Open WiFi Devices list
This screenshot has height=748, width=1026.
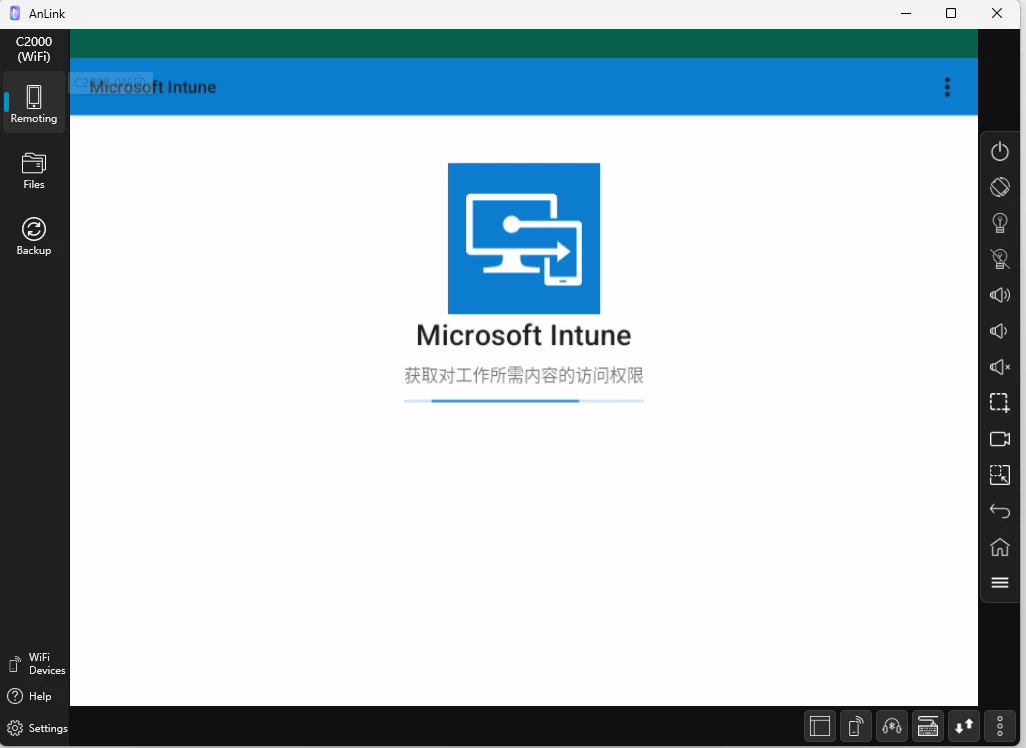coord(36,664)
